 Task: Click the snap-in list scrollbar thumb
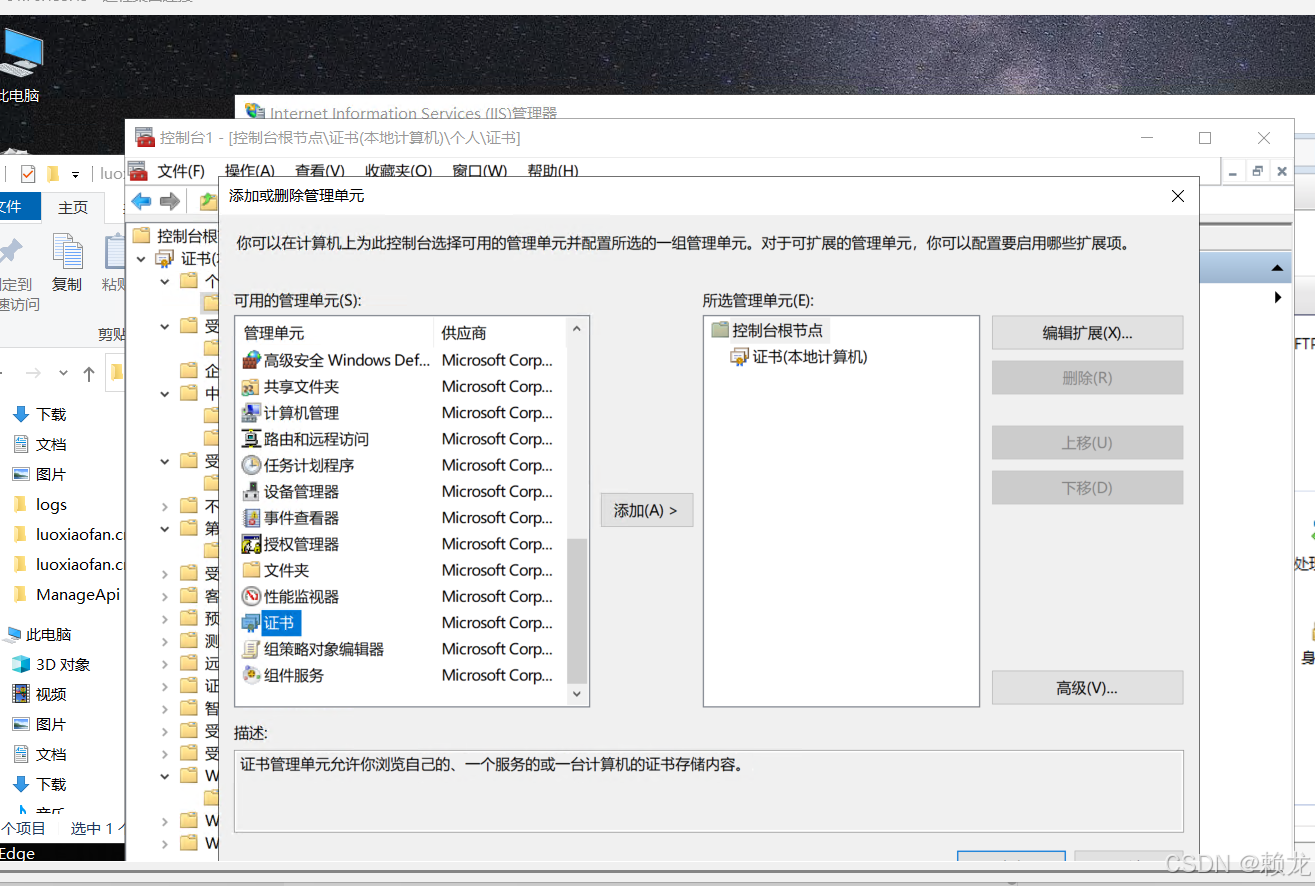point(577,610)
